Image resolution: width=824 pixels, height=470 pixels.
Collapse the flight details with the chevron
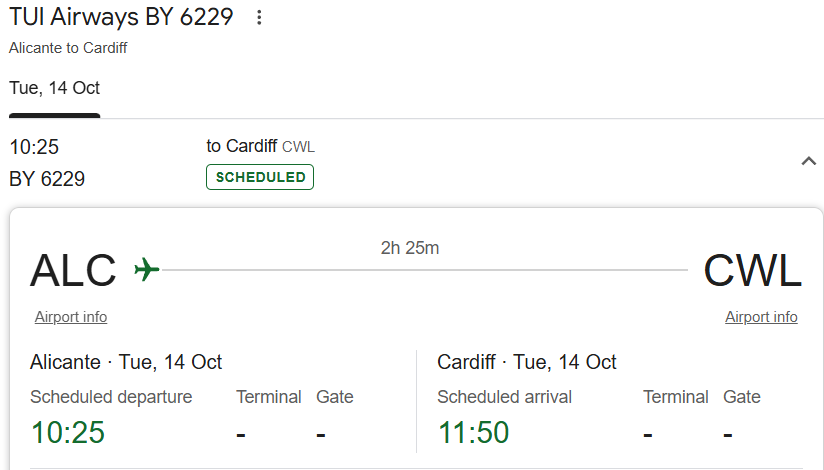[x=809, y=162]
